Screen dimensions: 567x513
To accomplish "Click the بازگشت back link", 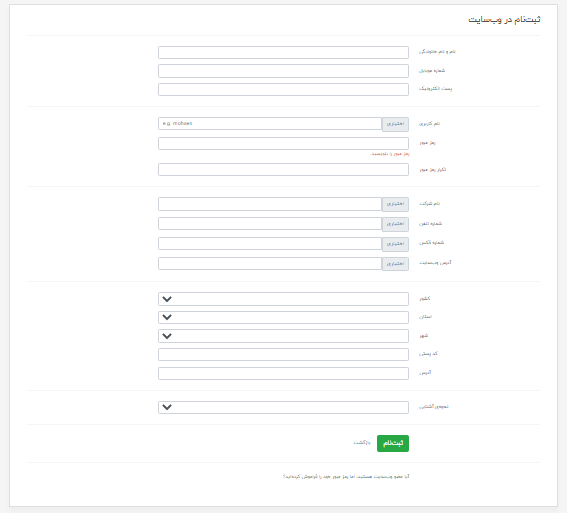I will pyautogui.click(x=362, y=443).
